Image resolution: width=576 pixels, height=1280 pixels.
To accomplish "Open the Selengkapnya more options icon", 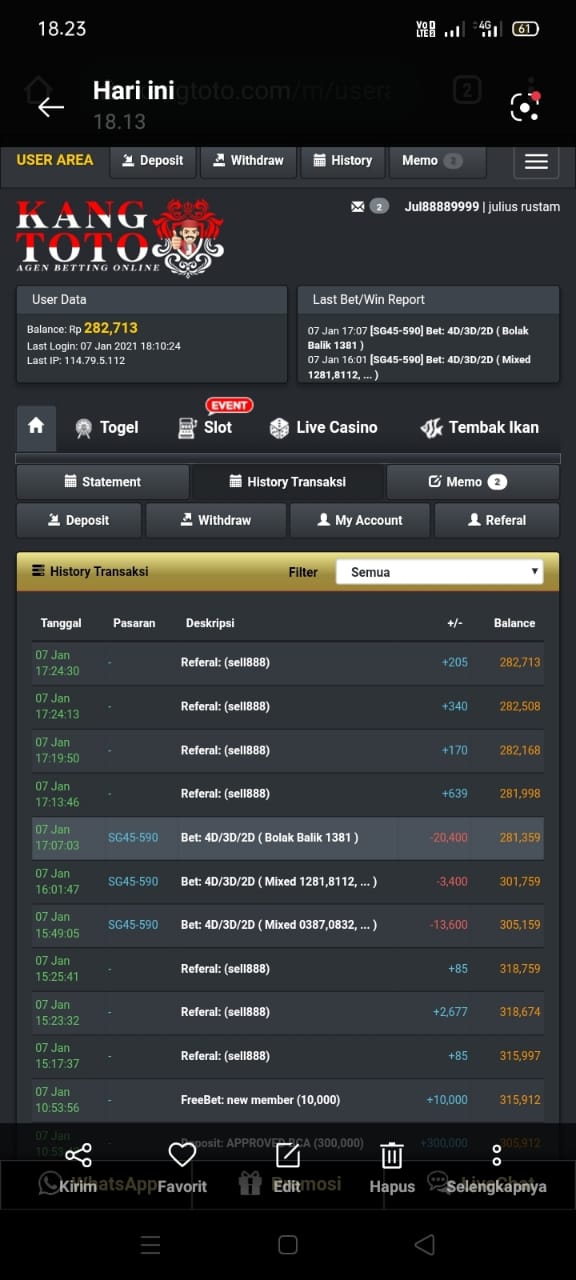I will (x=496, y=1156).
